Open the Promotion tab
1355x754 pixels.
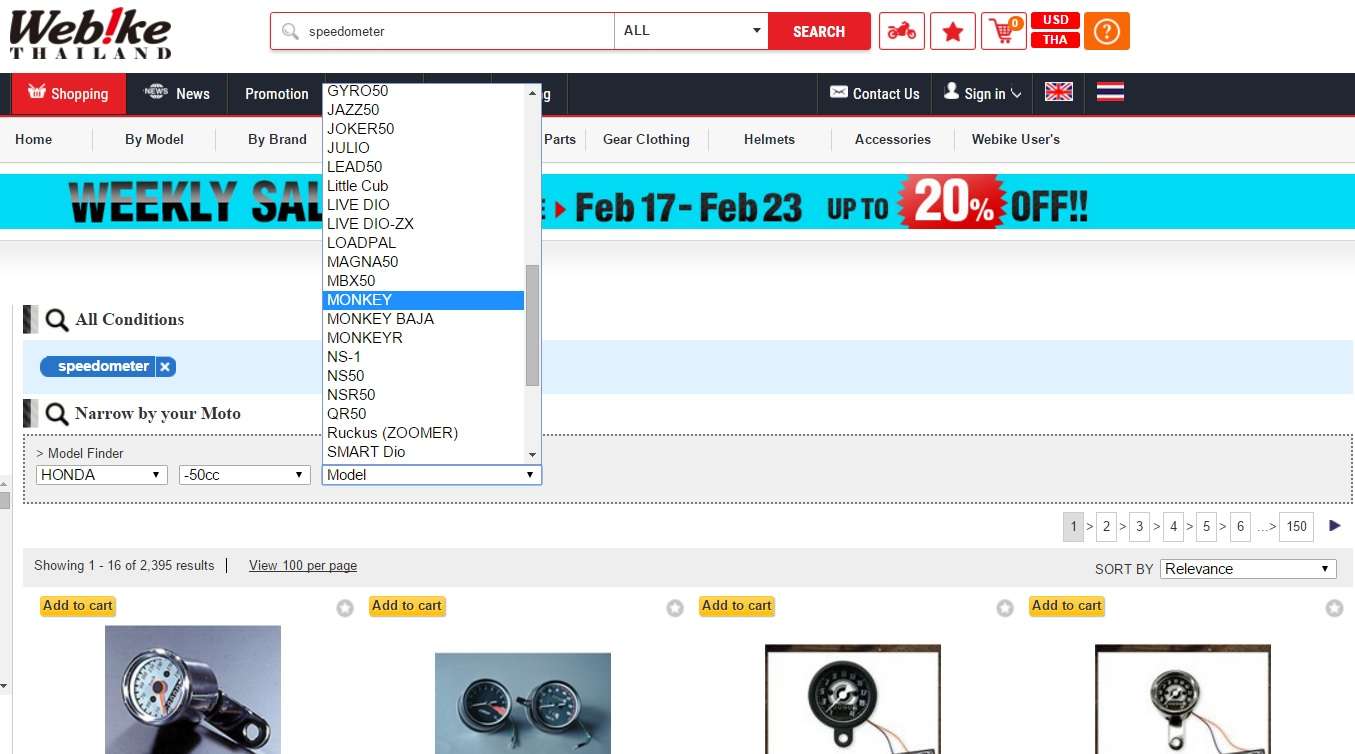tap(277, 93)
